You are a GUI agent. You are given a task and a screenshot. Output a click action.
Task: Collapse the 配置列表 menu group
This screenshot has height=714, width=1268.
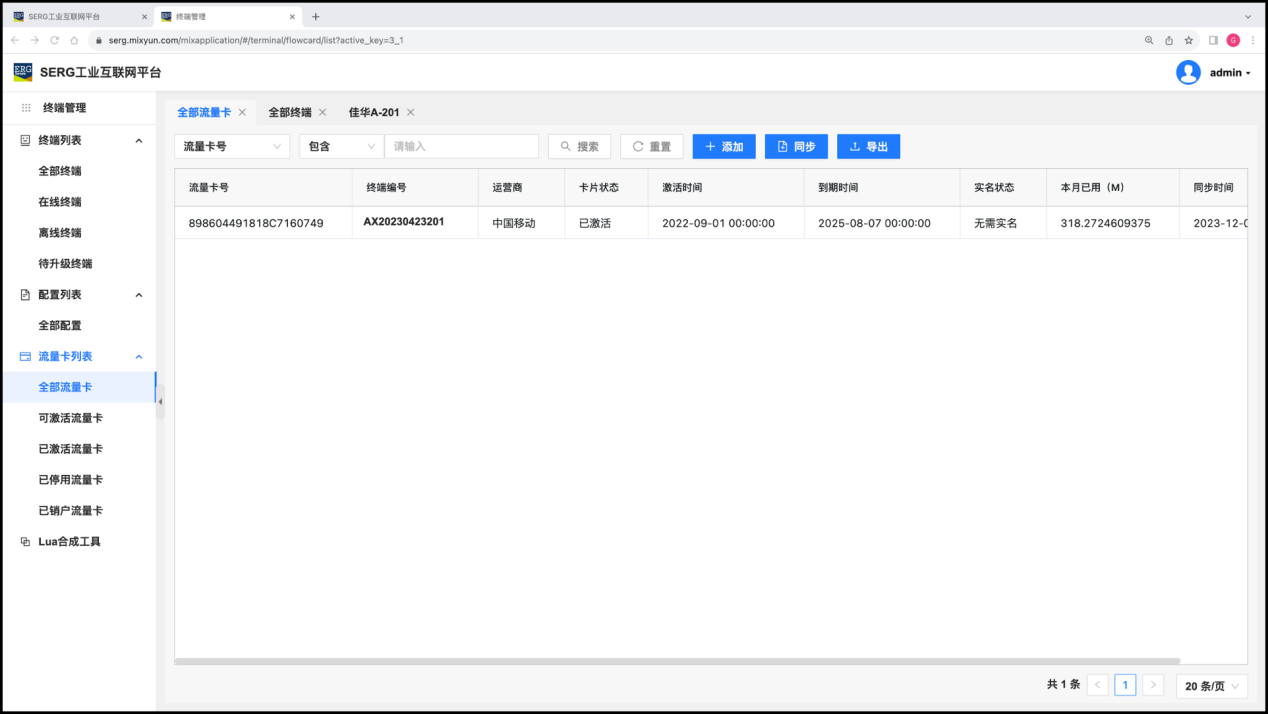pyautogui.click(x=139, y=295)
